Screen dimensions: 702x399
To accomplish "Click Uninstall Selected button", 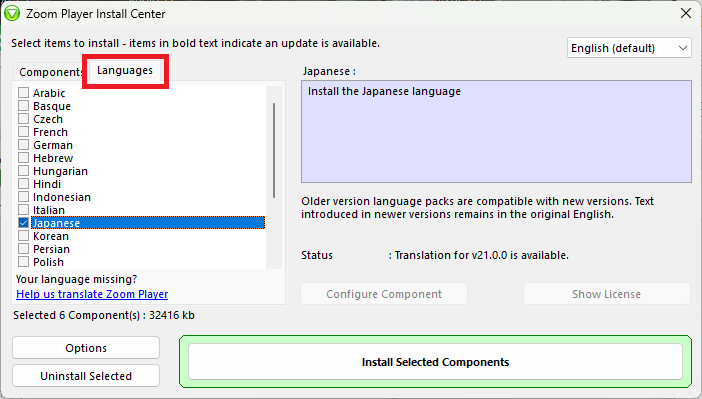I will (86, 376).
